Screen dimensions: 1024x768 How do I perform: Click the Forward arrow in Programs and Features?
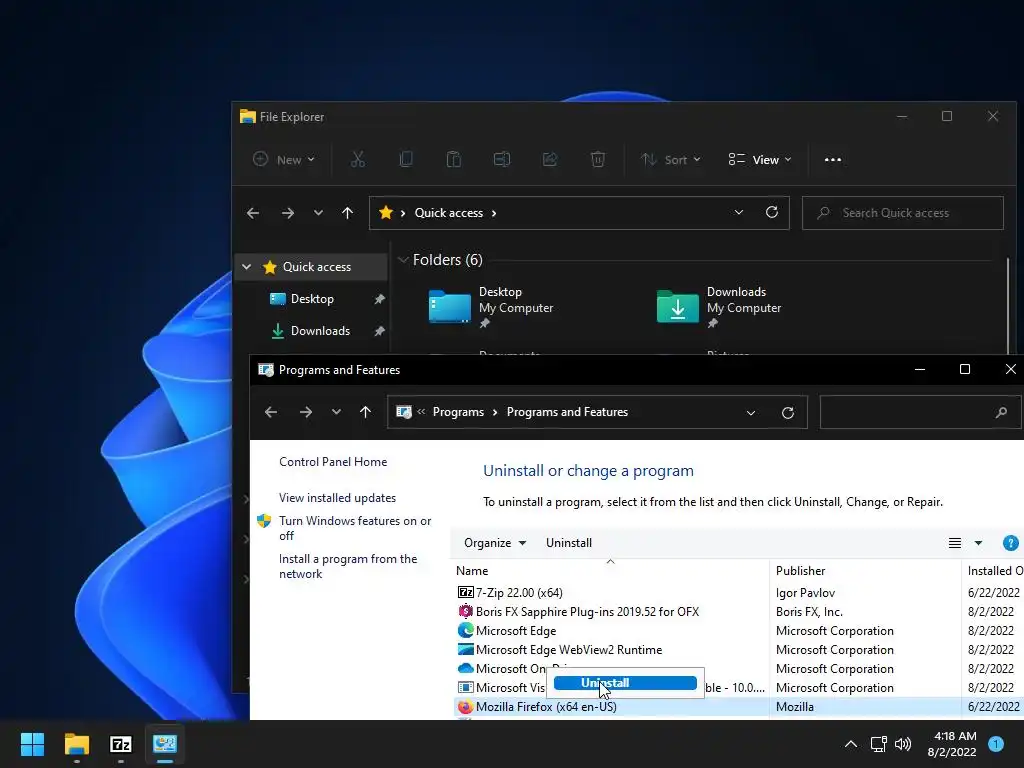click(306, 412)
